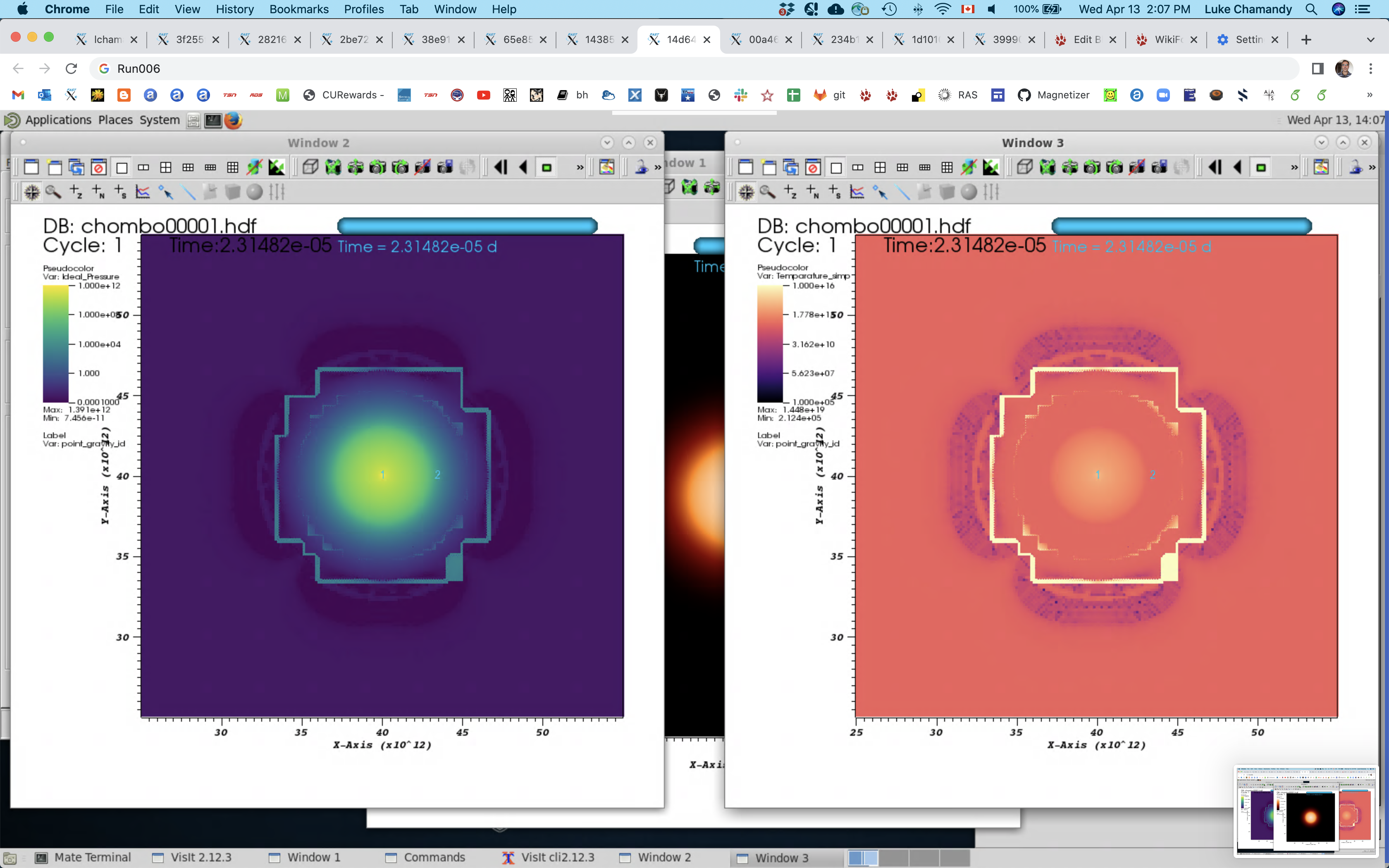Switch to VisIt 2.12.3 taskbar window
Screen dimensions: 1389x868
193,858
